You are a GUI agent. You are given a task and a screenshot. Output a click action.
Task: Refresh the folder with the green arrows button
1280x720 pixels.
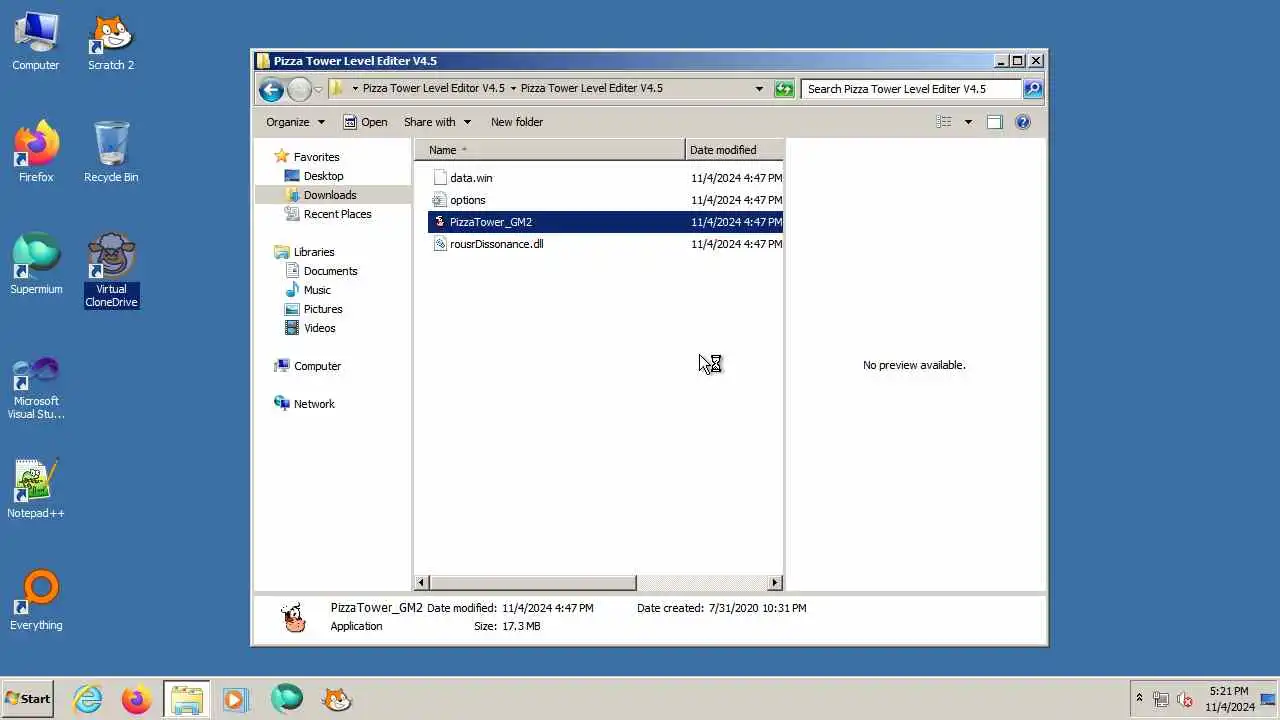(784, 89)
